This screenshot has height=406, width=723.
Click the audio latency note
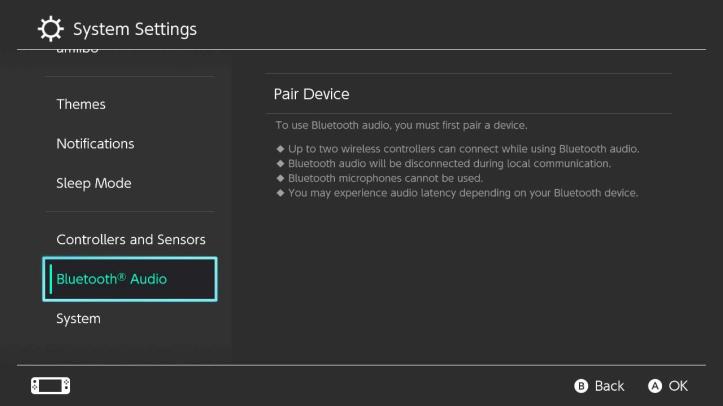(x=462, y=192)
